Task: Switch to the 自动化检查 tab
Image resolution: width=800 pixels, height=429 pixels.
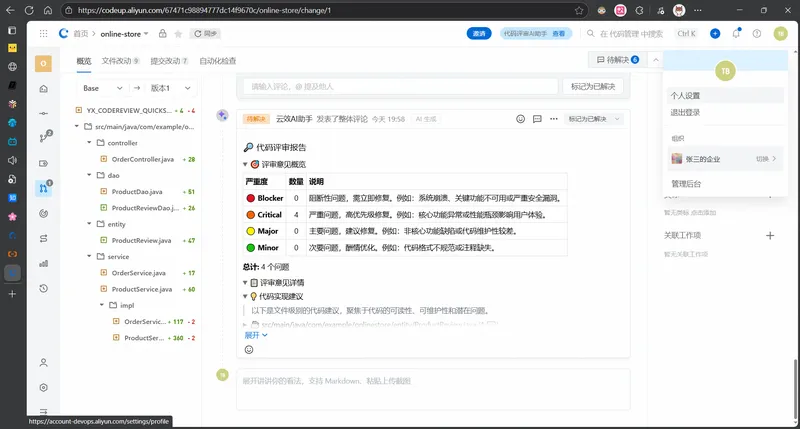Action: [x=218, y=61]
